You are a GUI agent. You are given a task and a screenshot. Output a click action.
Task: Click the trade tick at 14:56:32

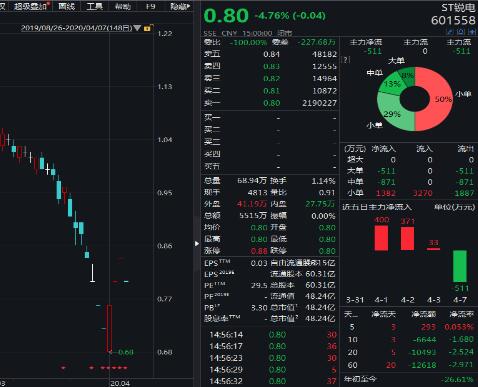click(273, 381)
